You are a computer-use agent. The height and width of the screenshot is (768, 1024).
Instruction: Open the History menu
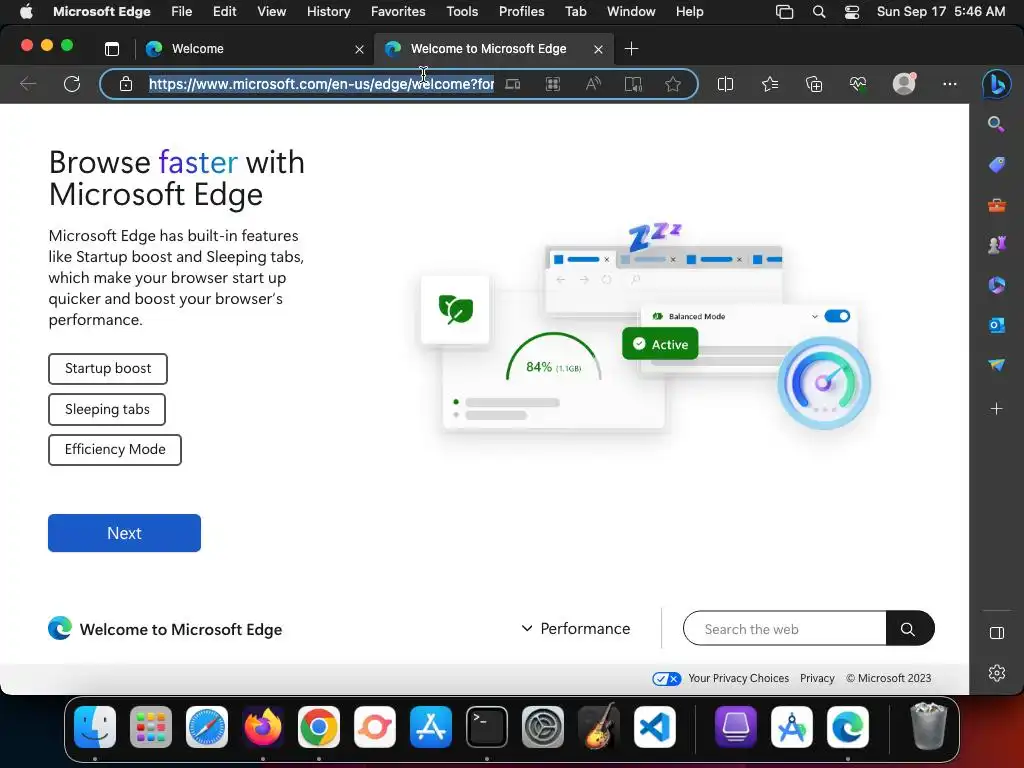point(328,12)
